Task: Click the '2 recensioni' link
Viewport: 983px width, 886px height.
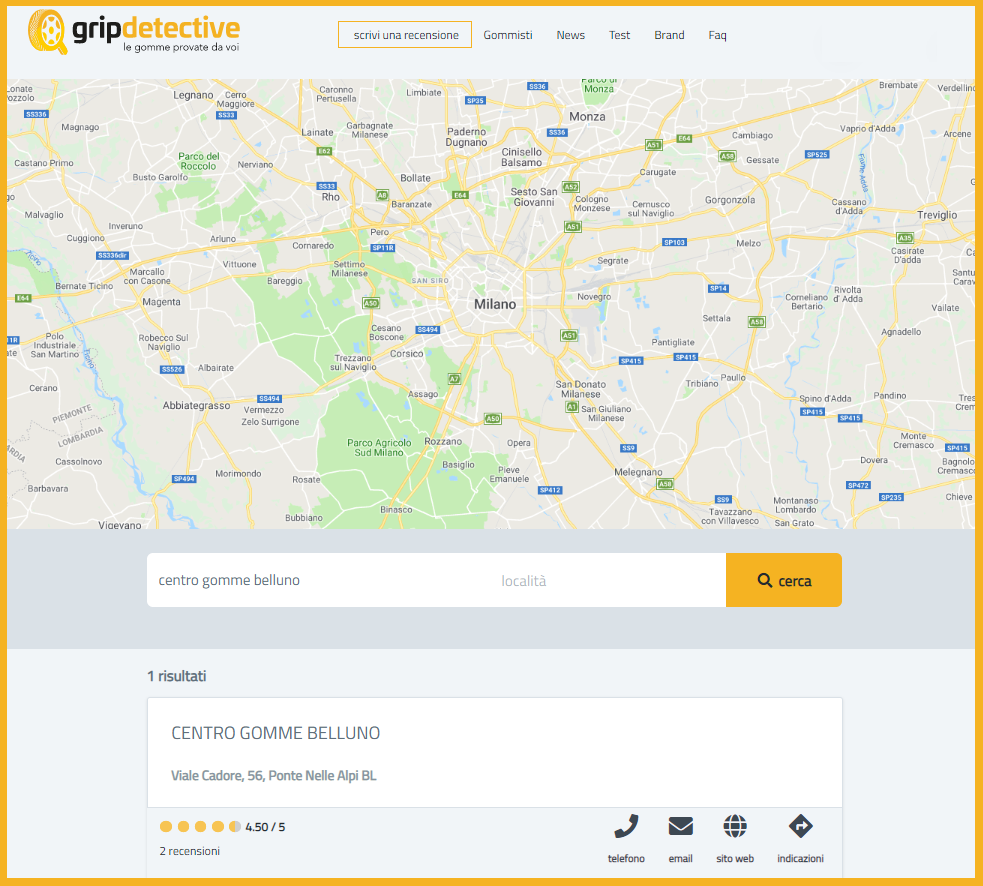Action: coord(190,851)
